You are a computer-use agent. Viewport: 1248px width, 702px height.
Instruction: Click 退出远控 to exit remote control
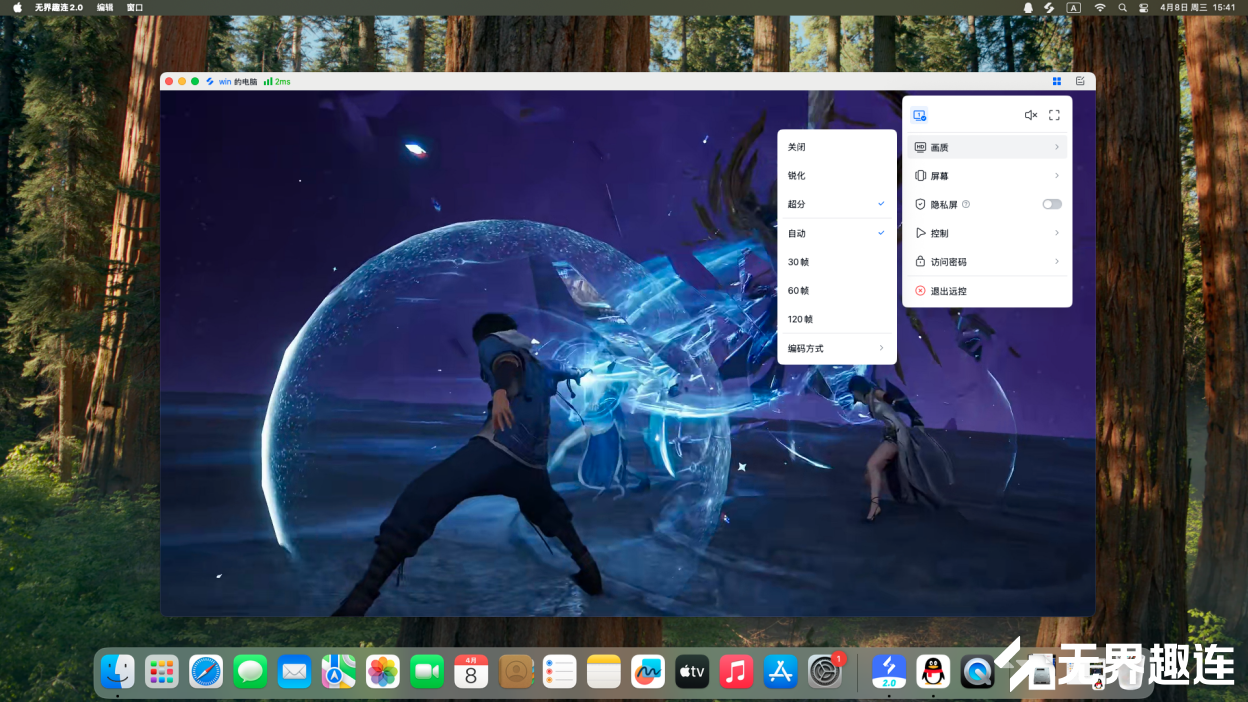(x=948, y=291)
